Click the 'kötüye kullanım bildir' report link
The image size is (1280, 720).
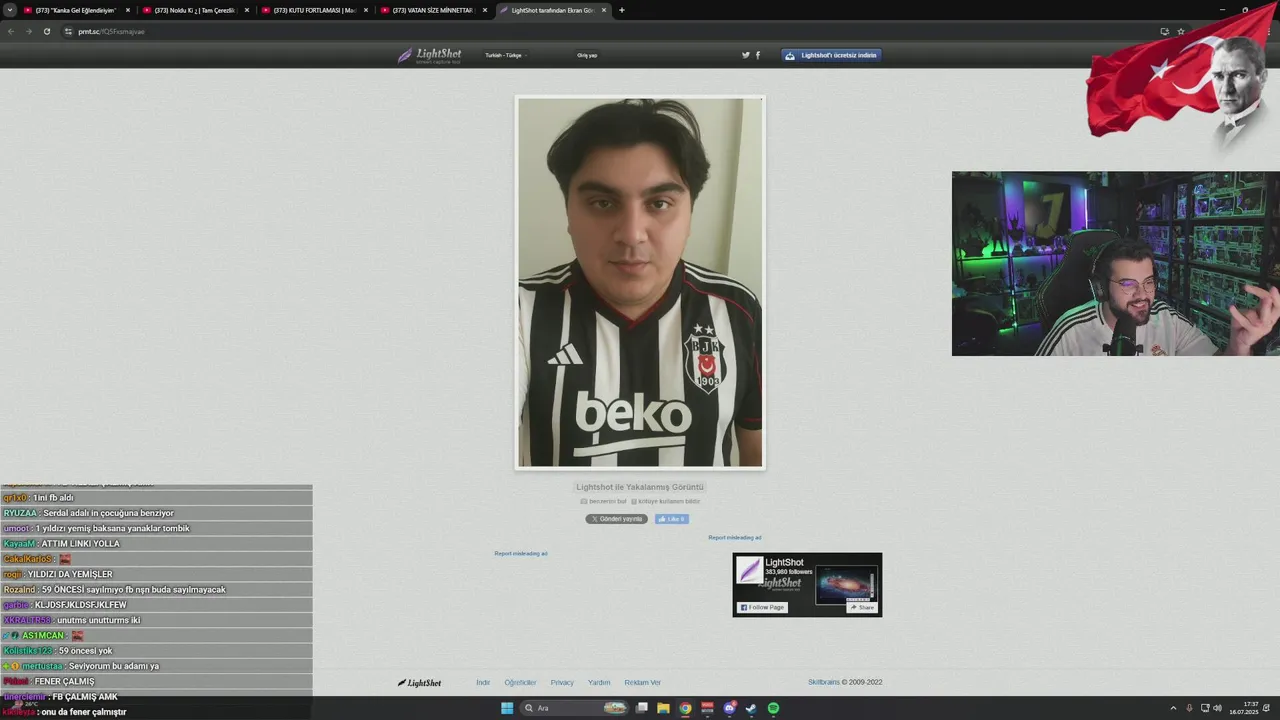(x=665, y=501)
